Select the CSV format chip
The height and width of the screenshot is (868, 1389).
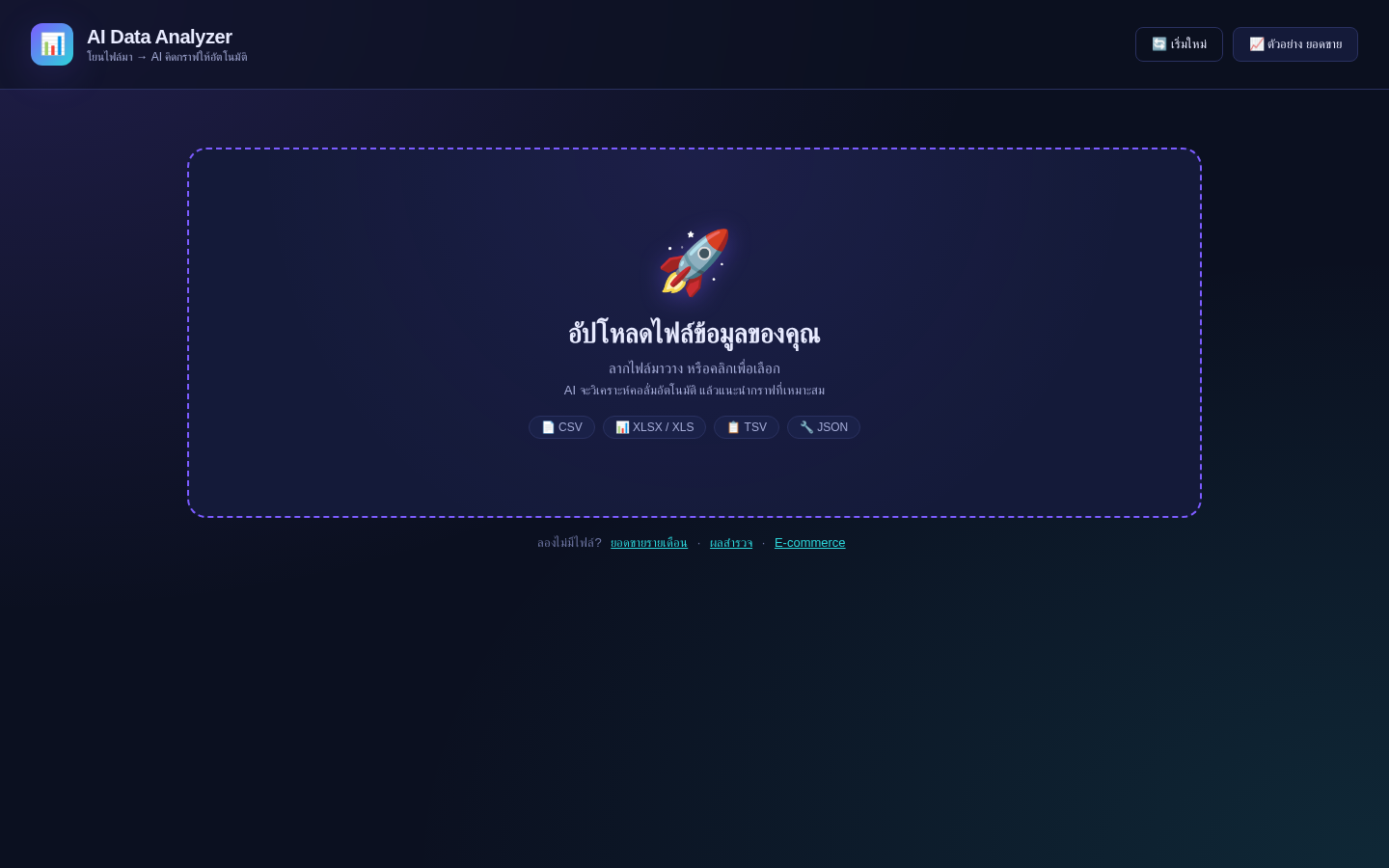click(x=561, y=427)
